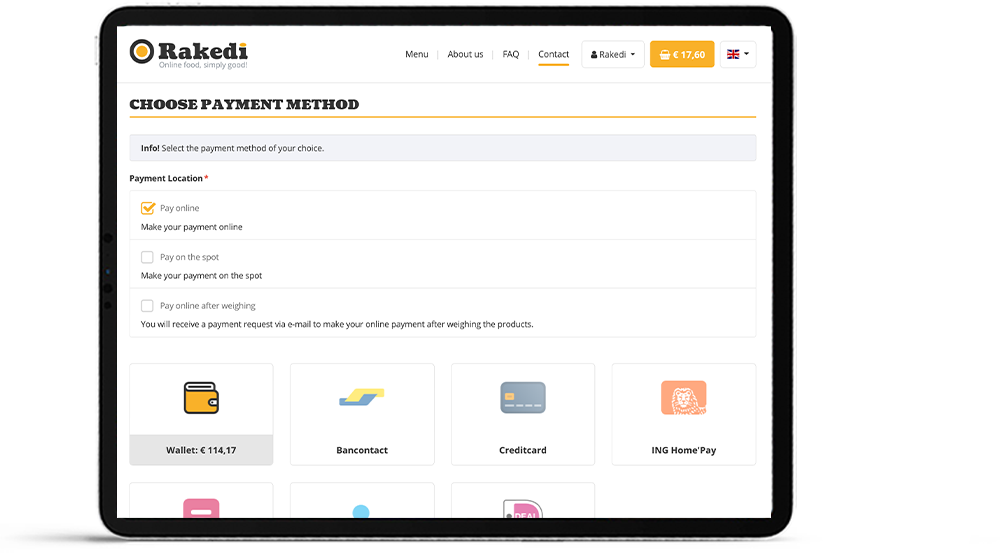Viewport: 1000px width, 553px height.
Task: Select the Creditcard icon
Action: (522, 397)
